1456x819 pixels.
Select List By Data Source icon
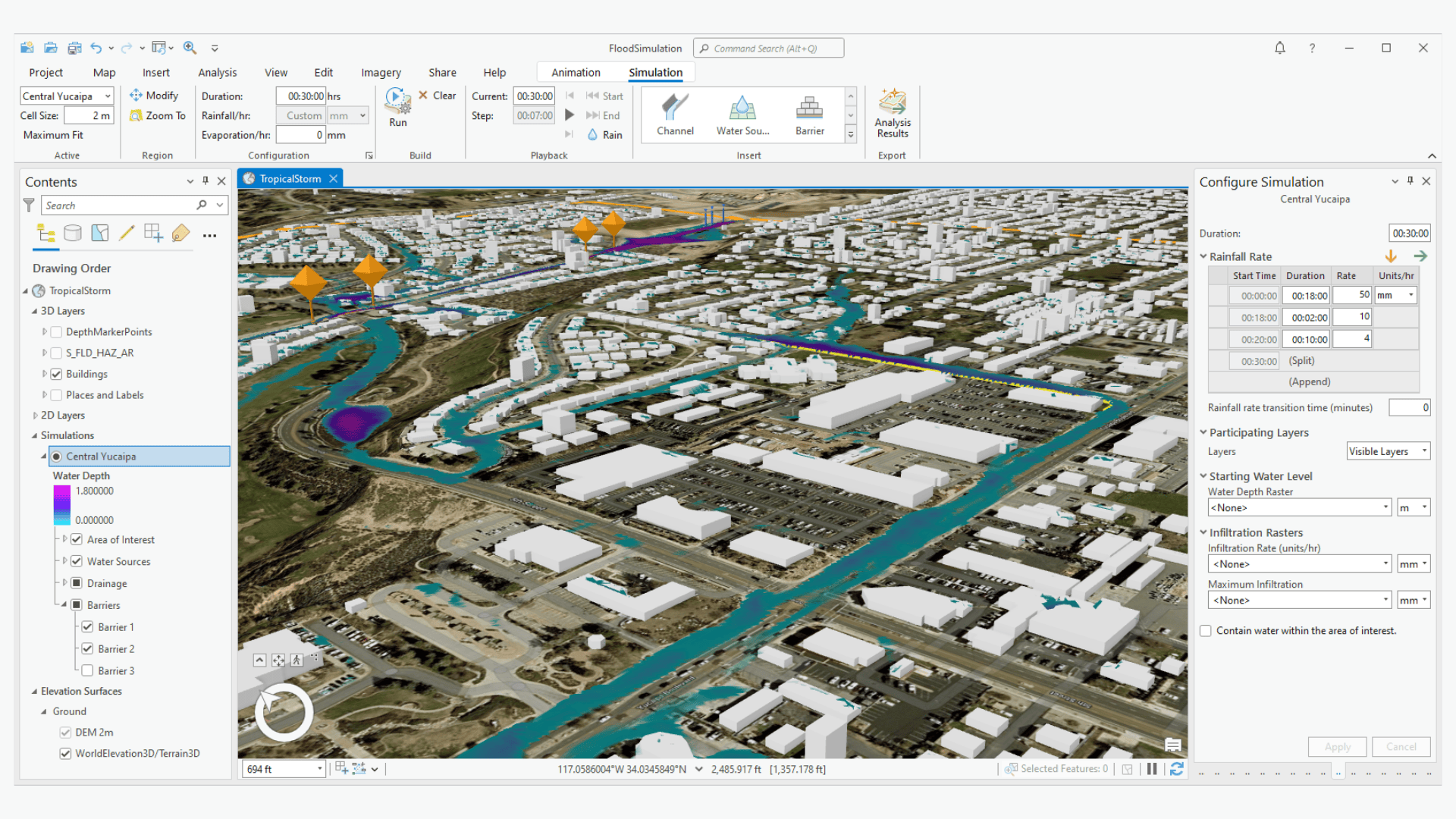(73, 234)
